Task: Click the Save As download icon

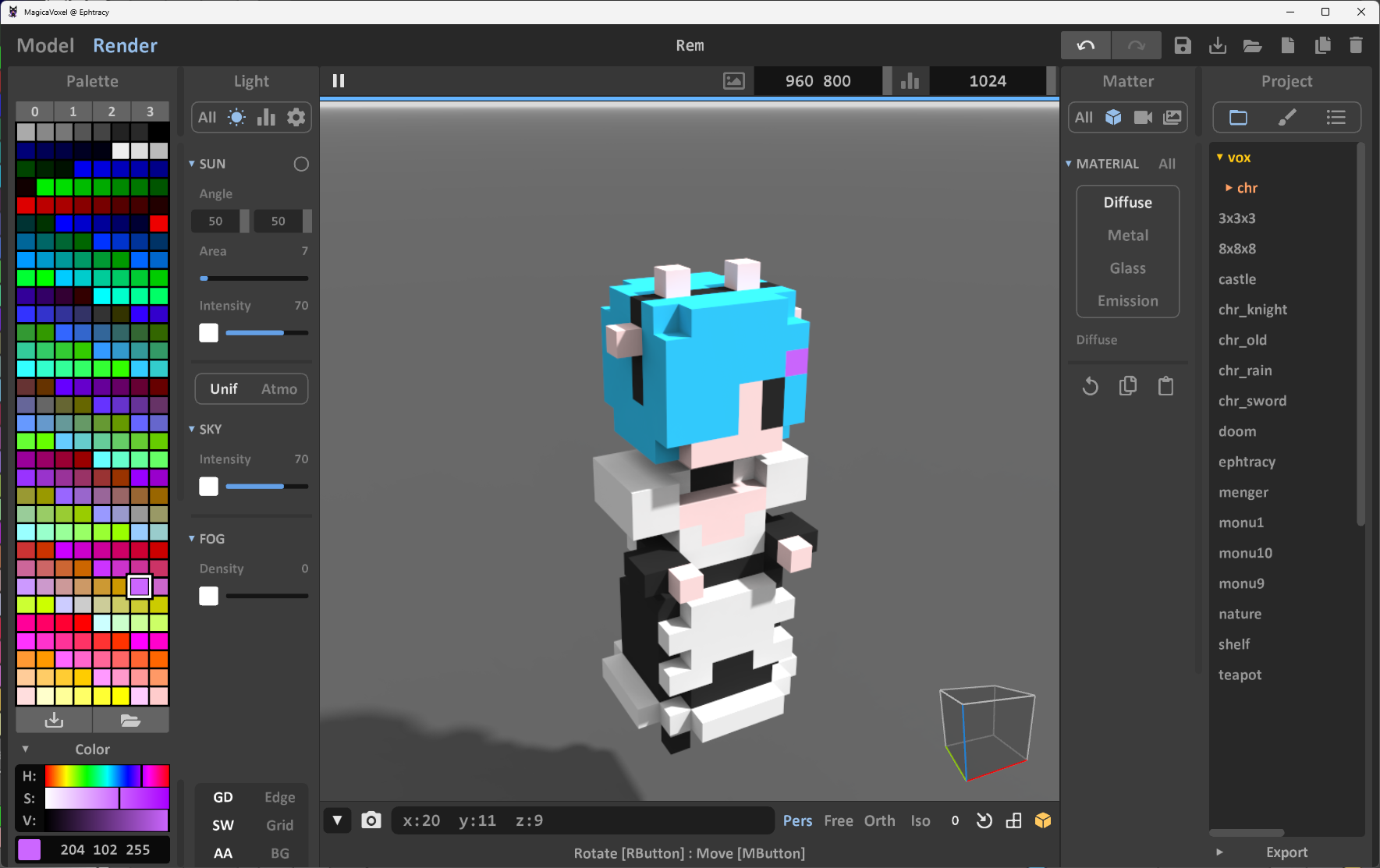Action: coord(1218,45)
